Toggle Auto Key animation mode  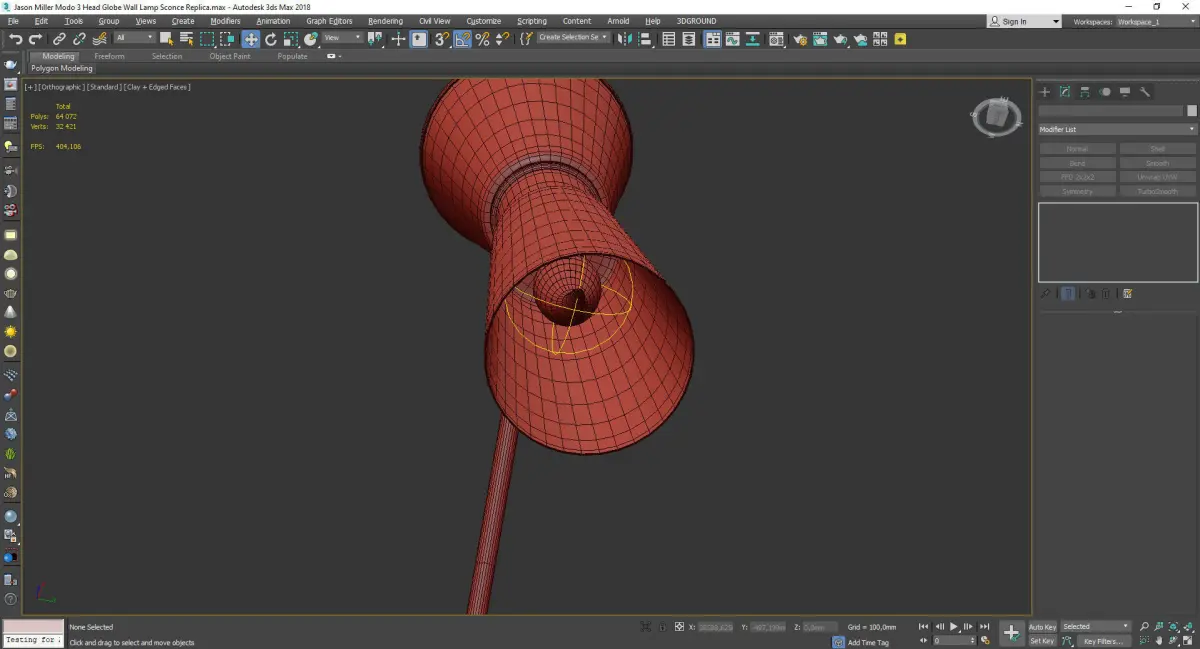click(x=1042, y=627)
